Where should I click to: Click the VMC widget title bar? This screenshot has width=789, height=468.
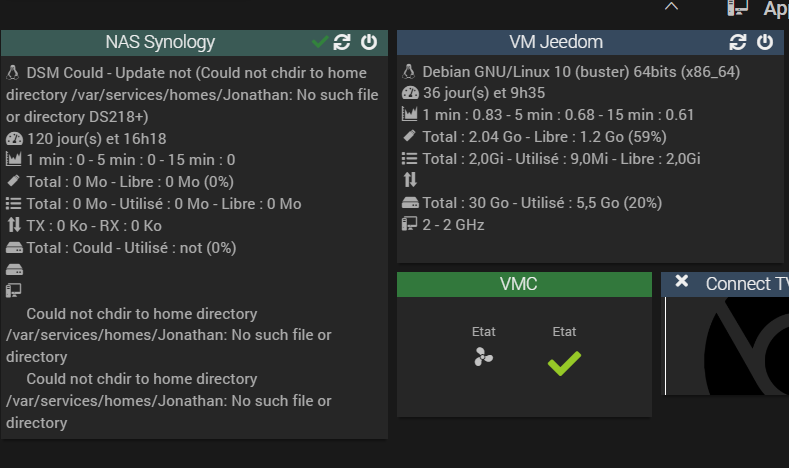click(x=518, y=284)
